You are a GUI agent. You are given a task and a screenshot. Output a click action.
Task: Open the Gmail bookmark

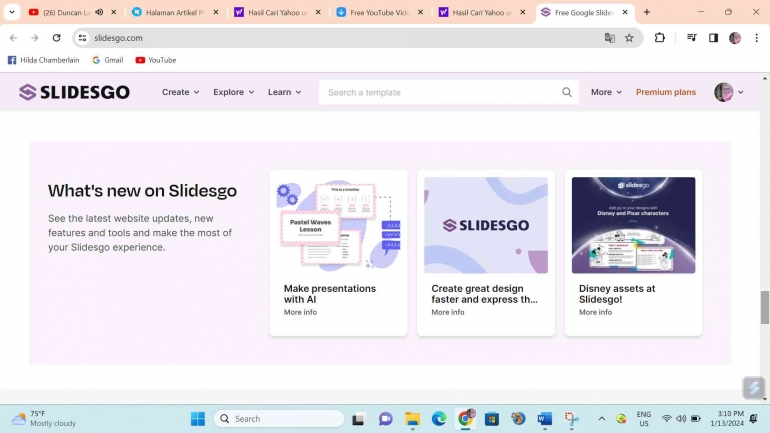(108, 60)
